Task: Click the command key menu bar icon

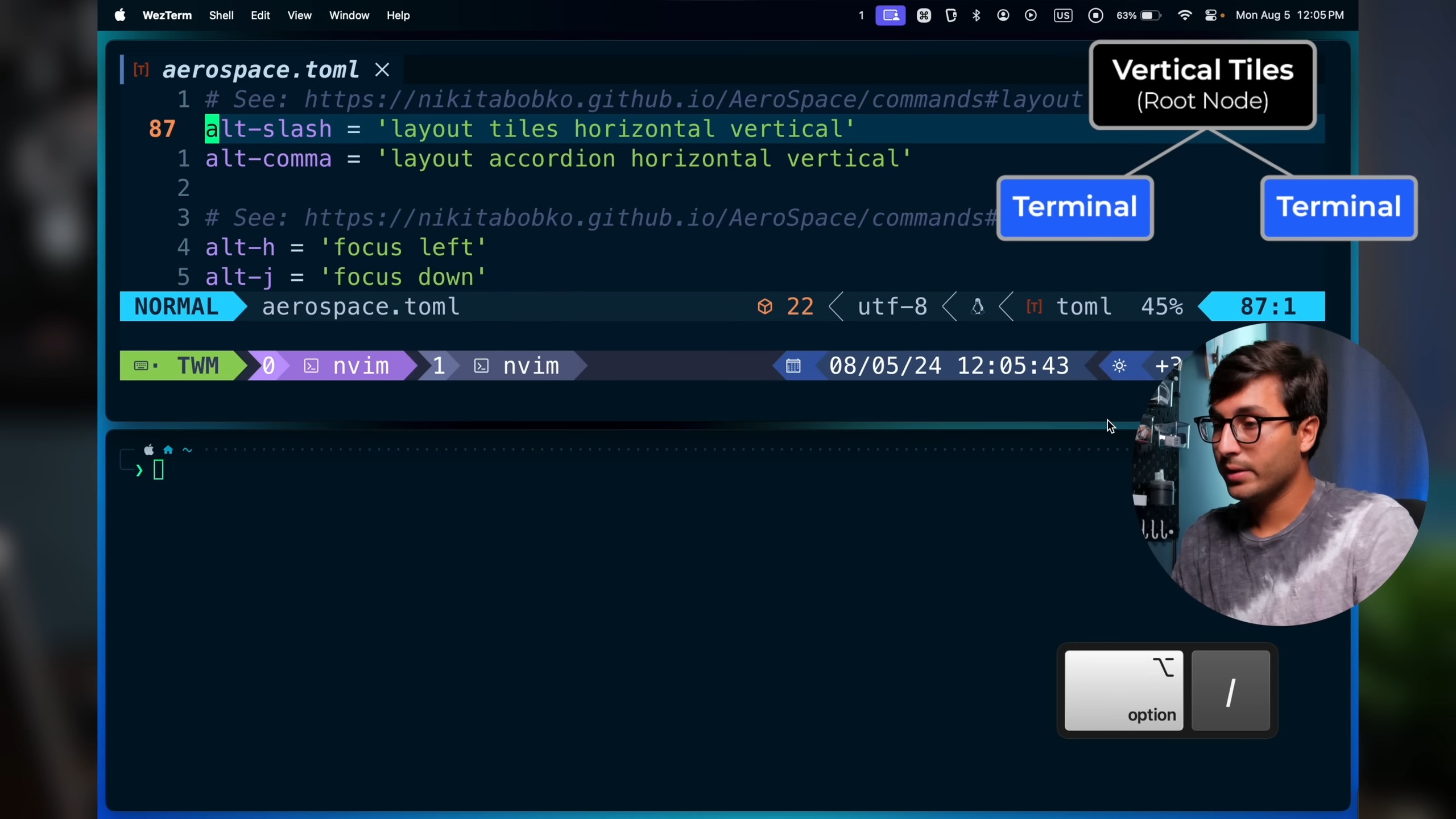Action: point(924,15)
